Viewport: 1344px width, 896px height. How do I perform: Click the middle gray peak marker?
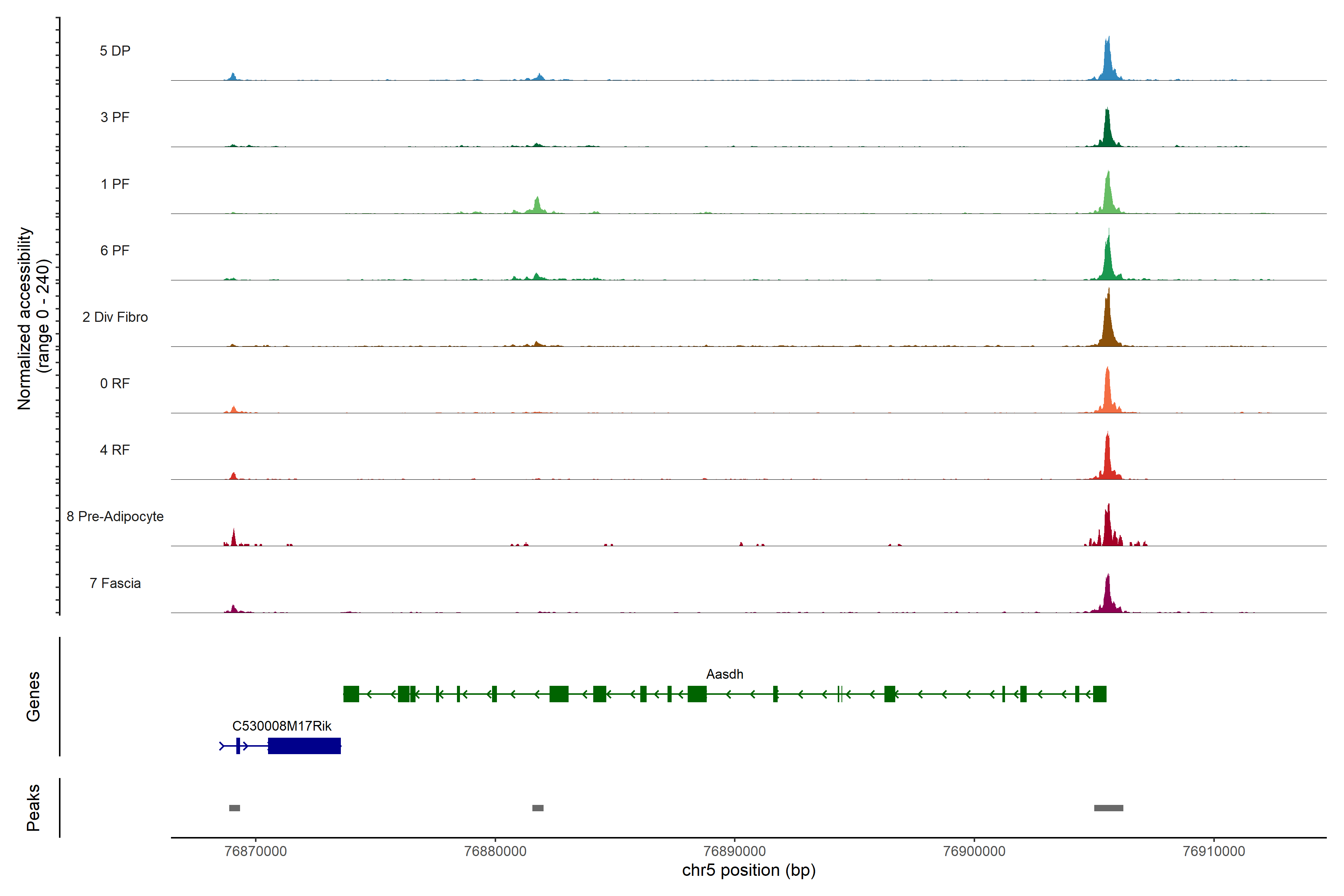coord(538,808)
